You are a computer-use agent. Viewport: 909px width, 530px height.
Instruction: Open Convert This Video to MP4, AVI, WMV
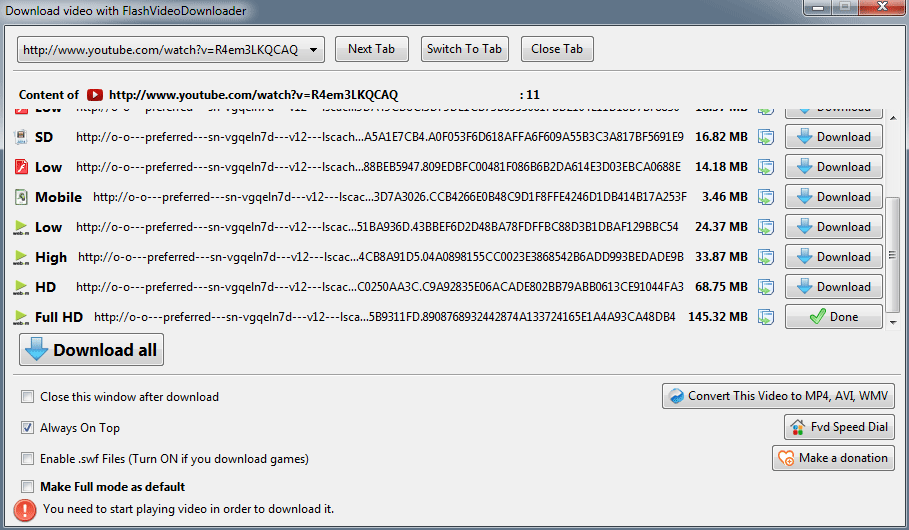pyautogui.click(x=778, y=396)
